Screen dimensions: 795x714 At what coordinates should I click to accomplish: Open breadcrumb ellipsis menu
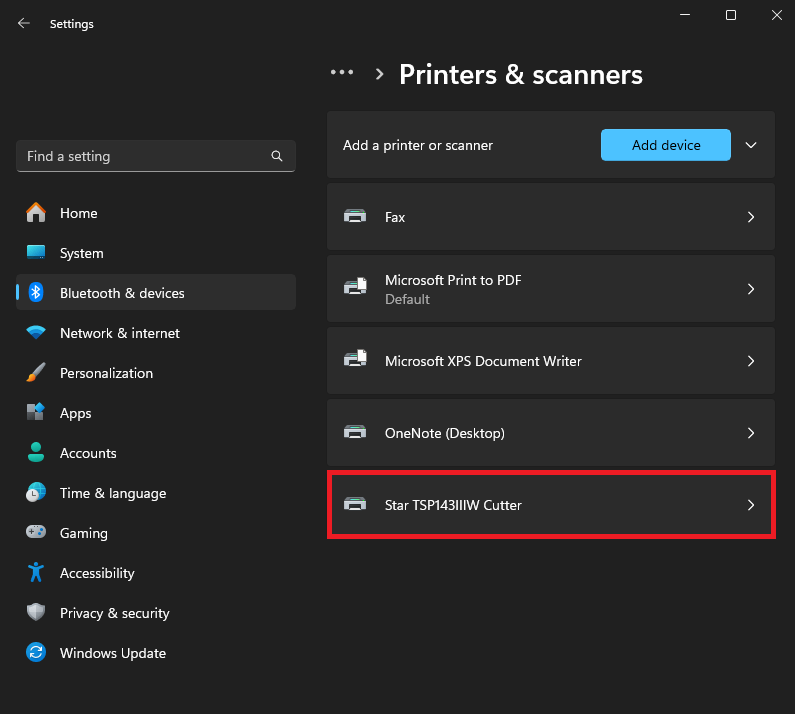[x=342, y=72]
